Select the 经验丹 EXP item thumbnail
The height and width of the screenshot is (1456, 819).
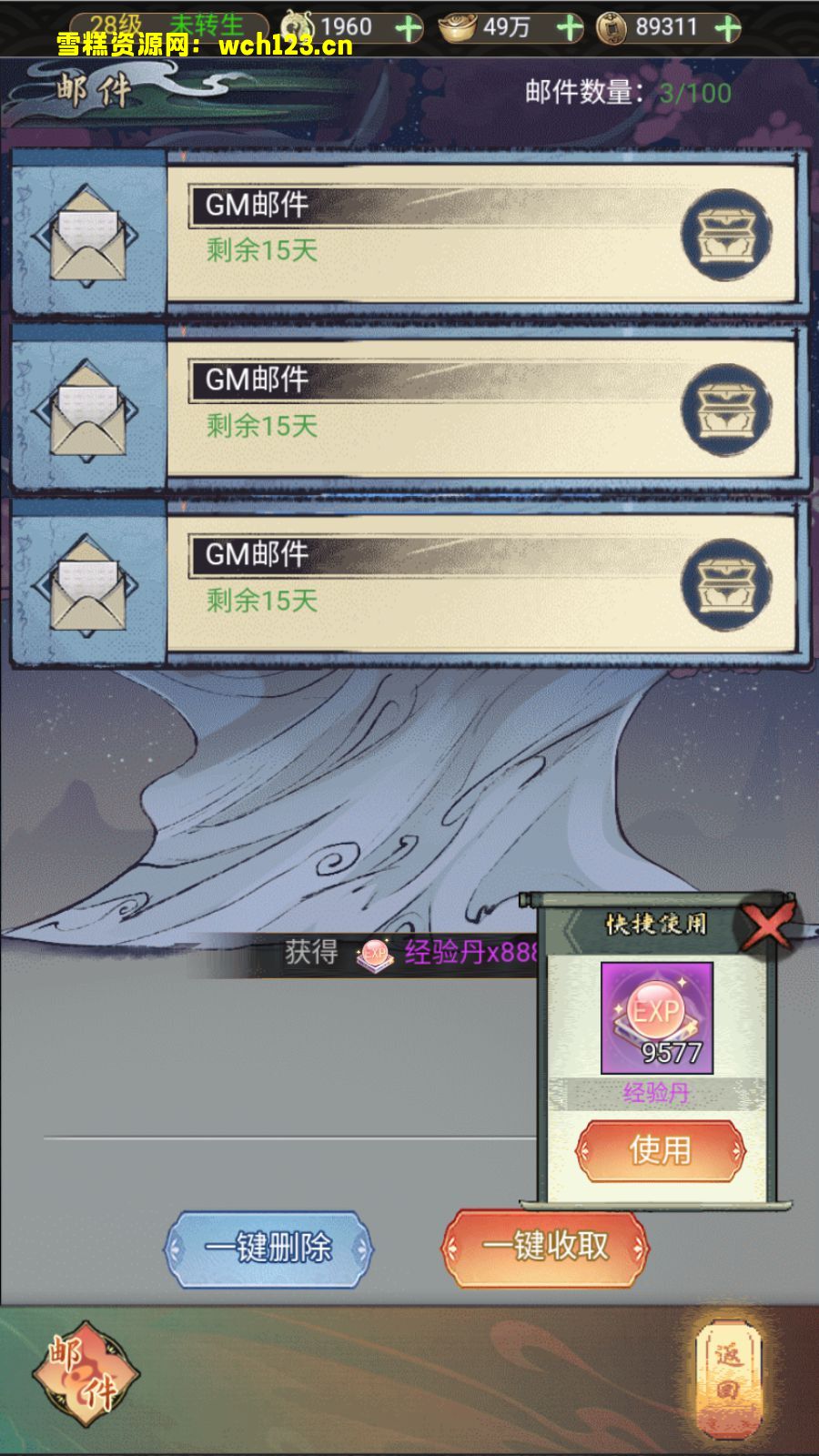pyautogui.click(x=657, y=1017)
